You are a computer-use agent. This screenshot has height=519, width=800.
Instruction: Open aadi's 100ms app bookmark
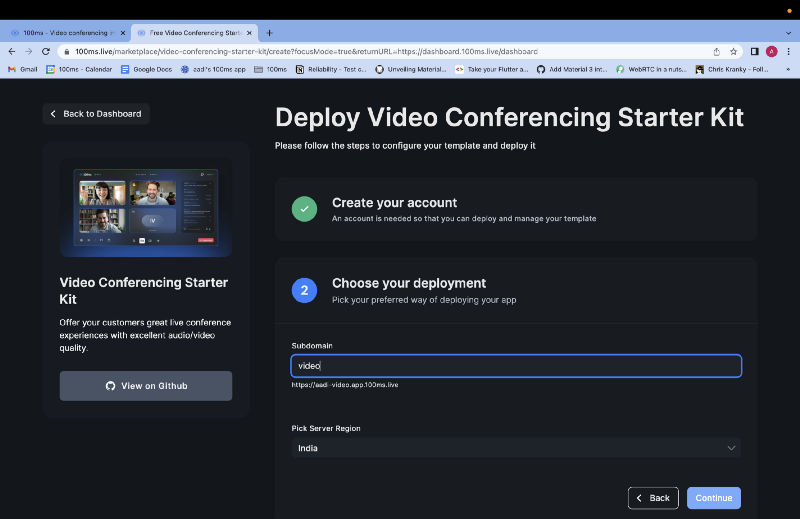pos(213,69)
